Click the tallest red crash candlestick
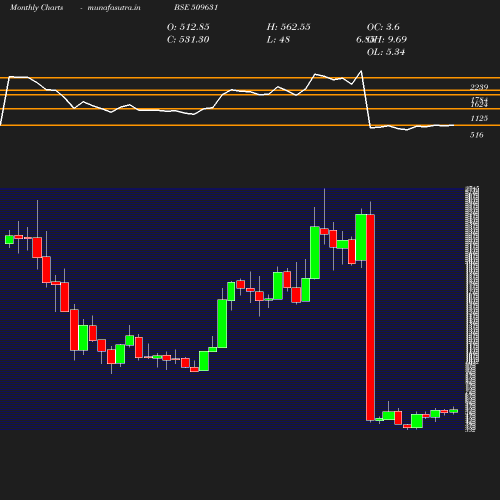 click(370, 317)
